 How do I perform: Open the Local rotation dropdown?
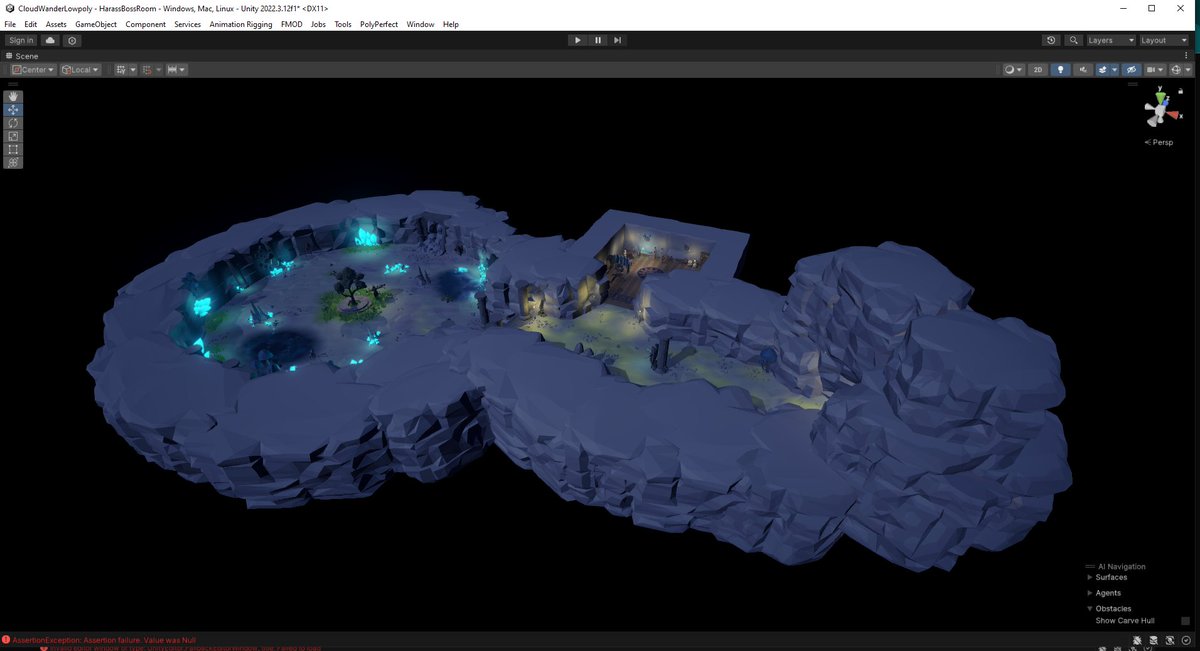pyautogui.click(x=80, y=70)
